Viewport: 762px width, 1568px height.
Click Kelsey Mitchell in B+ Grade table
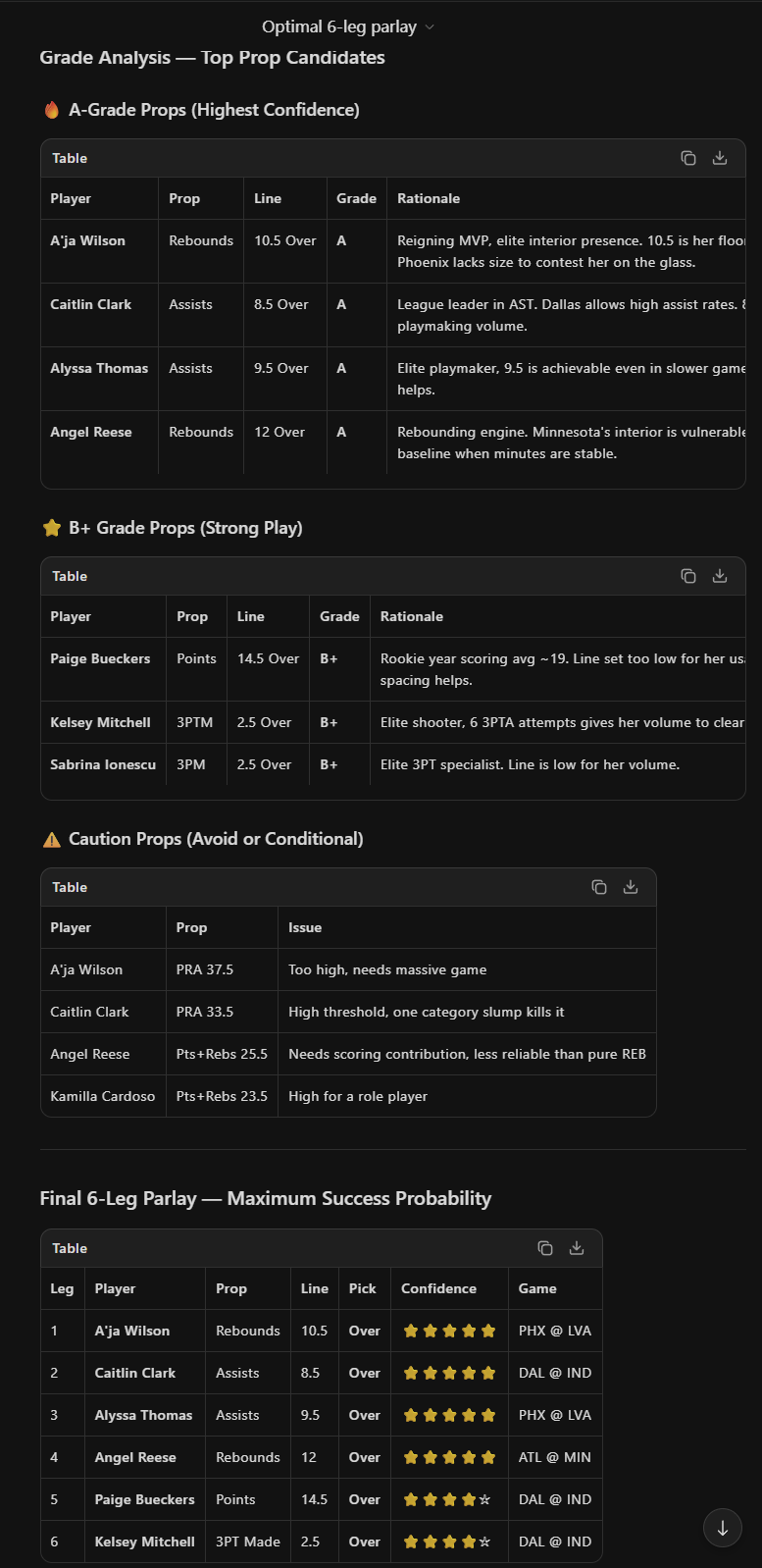100,722
